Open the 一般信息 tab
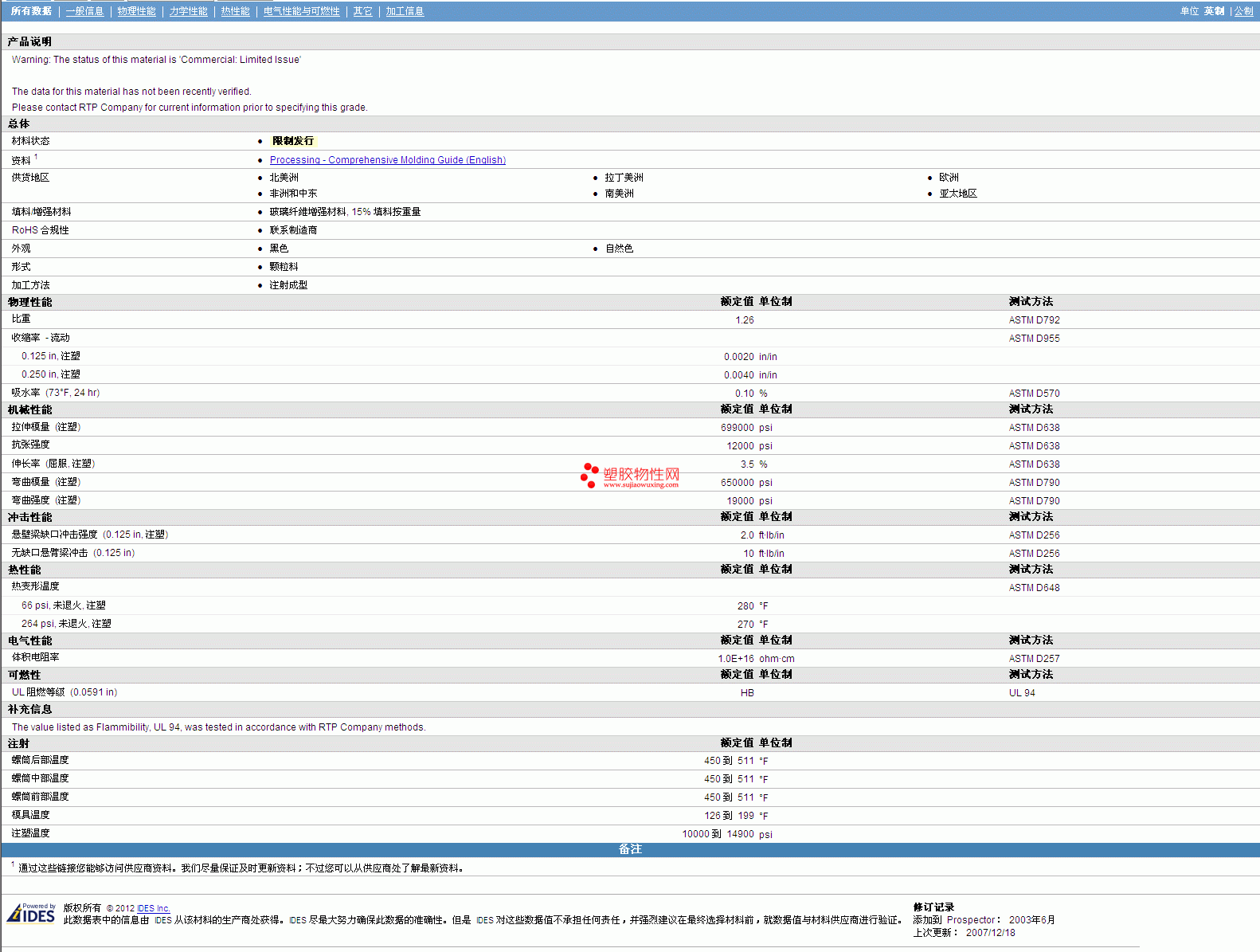The image size is (1260, 952). (84, 11)
